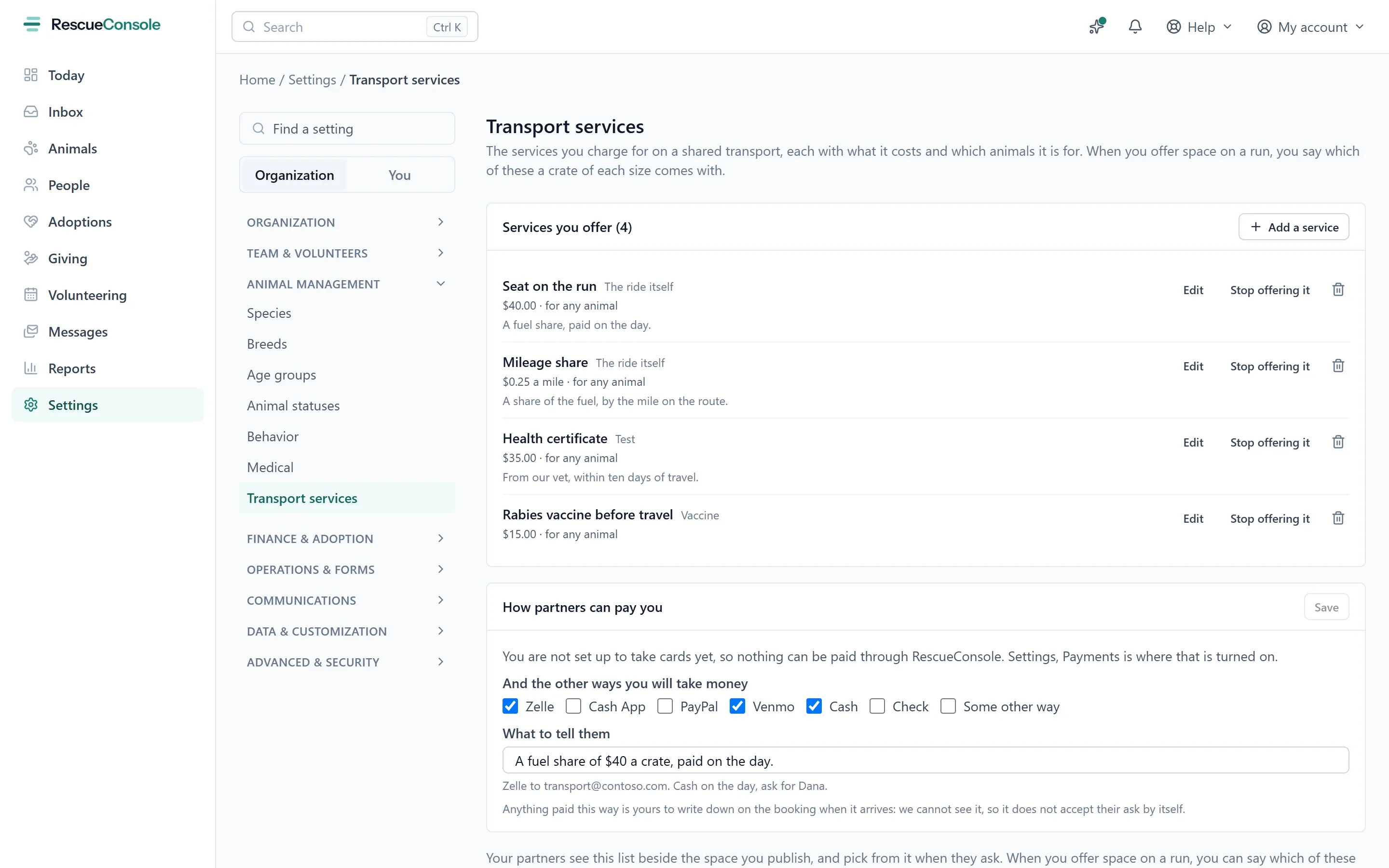Open the Reports chart icon
Viewport: 1389px width, 868px height.
31,368
